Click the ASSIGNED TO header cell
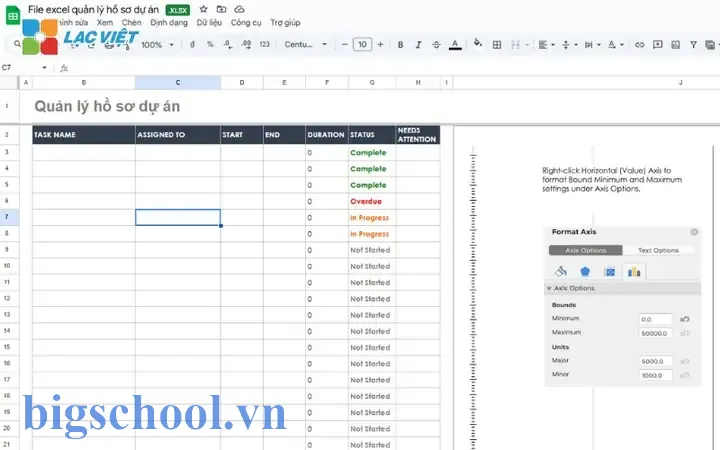 [x=178, y=135]
